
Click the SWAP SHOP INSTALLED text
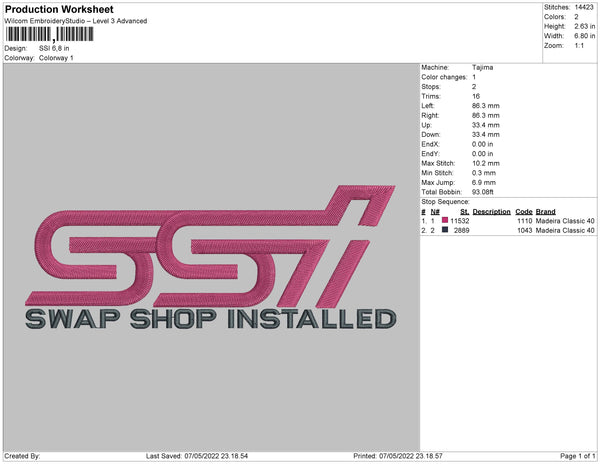[208, 319]
